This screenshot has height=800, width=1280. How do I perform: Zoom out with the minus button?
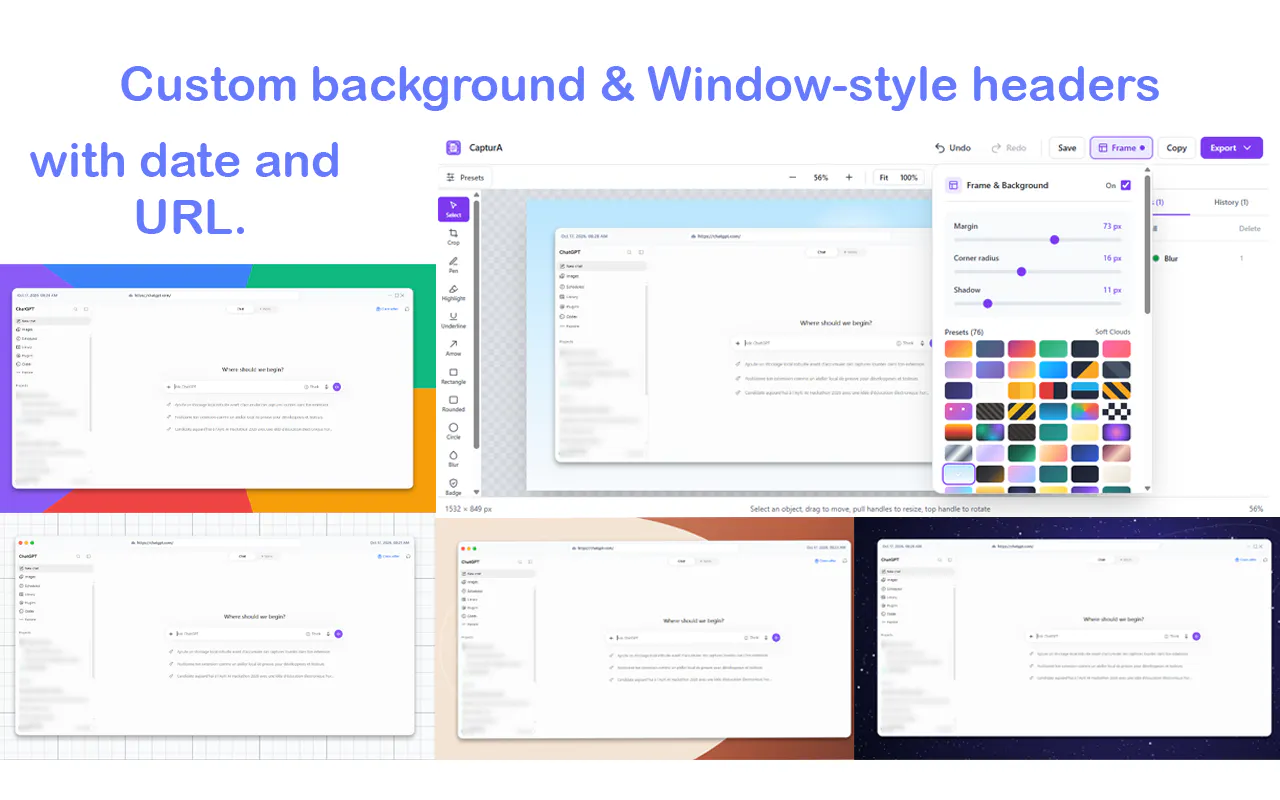(x=792, y=177)
